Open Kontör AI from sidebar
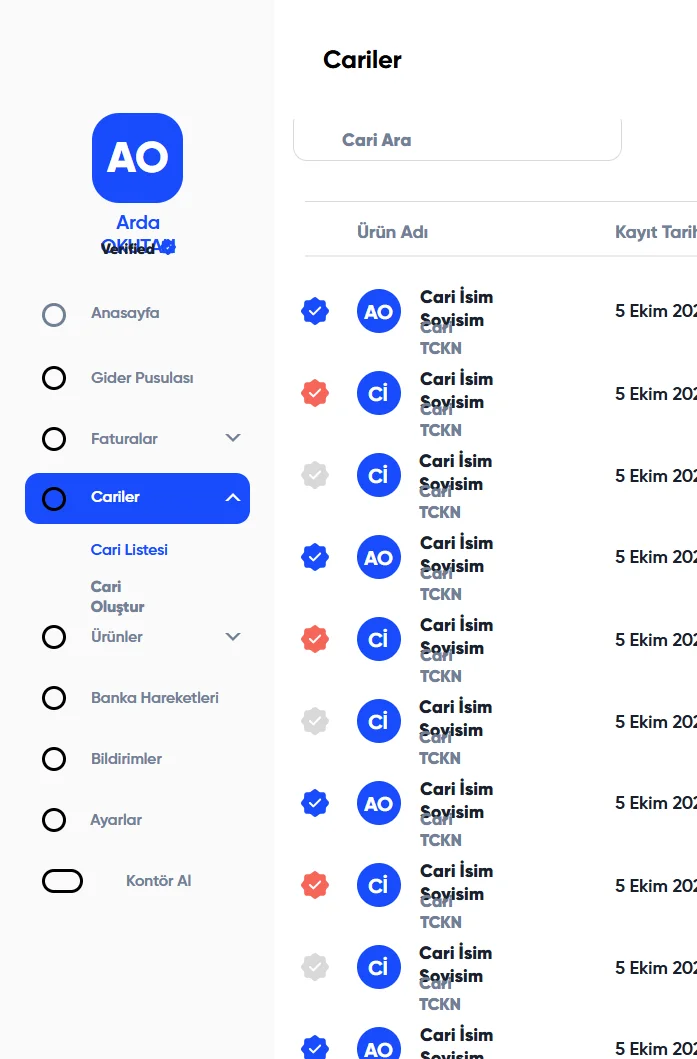This screenshot has height=1059, width=697. coord(158,881)
